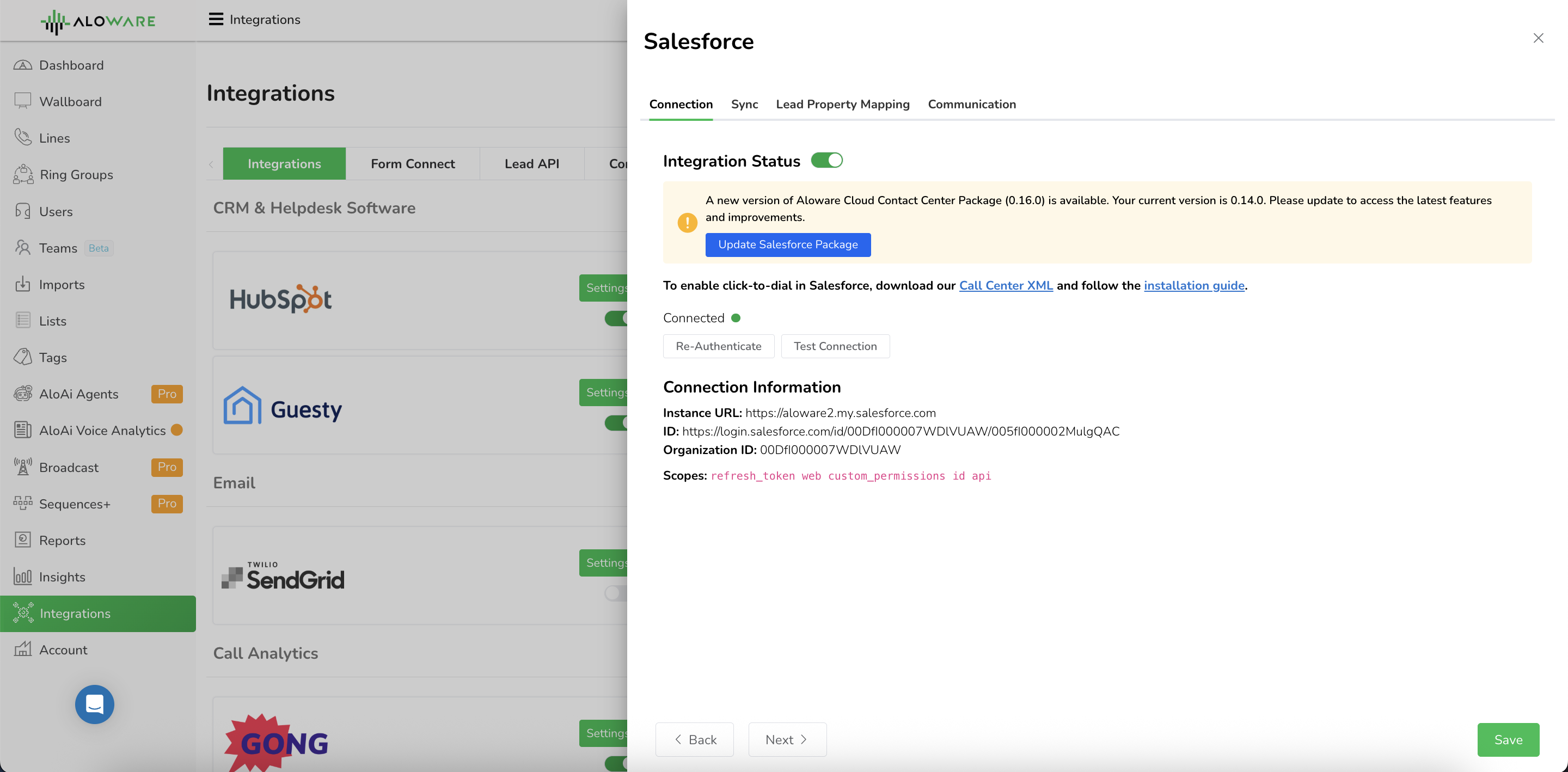Select the Form Connect tab

tap(413, 163)
